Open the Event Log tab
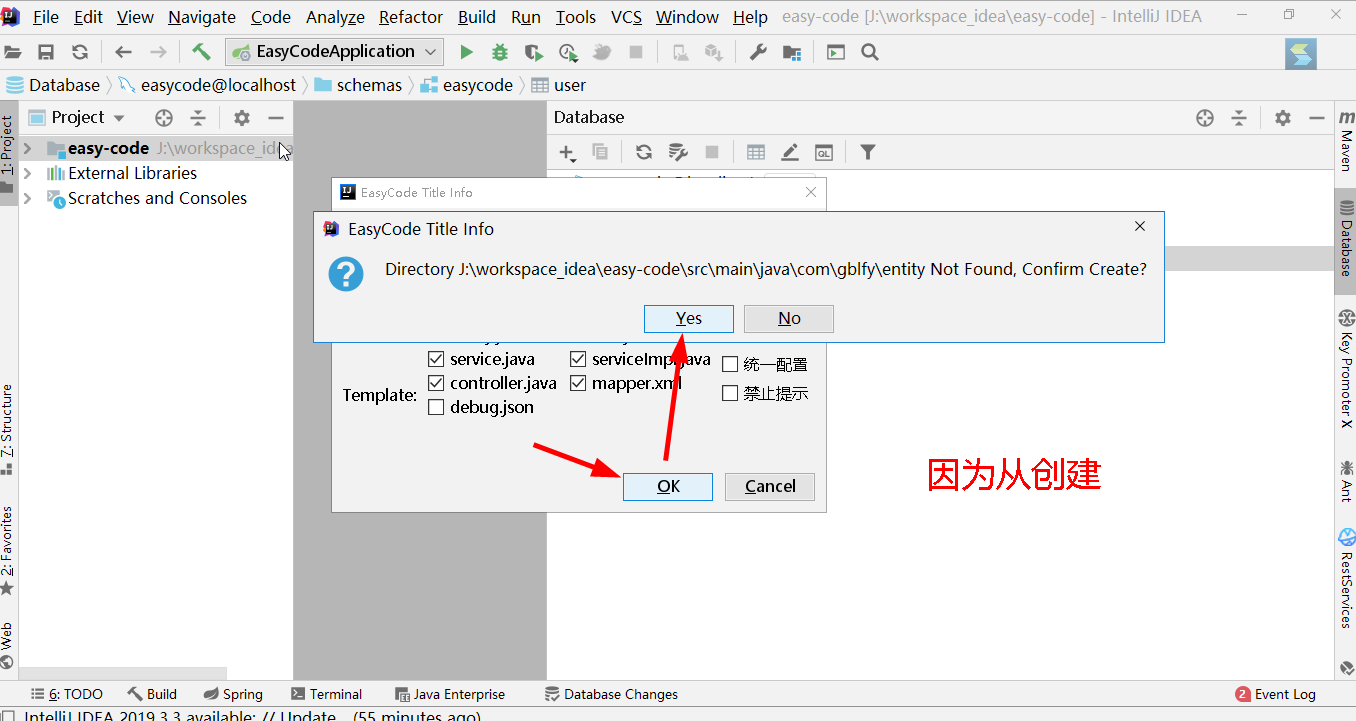 [x=1276, y=694]
